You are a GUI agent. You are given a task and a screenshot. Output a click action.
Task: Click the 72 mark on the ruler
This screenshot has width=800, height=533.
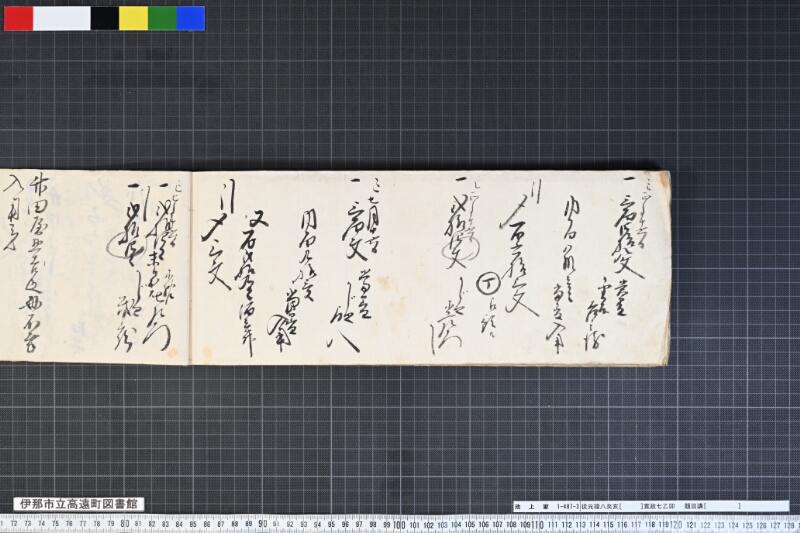coord(14,524)
